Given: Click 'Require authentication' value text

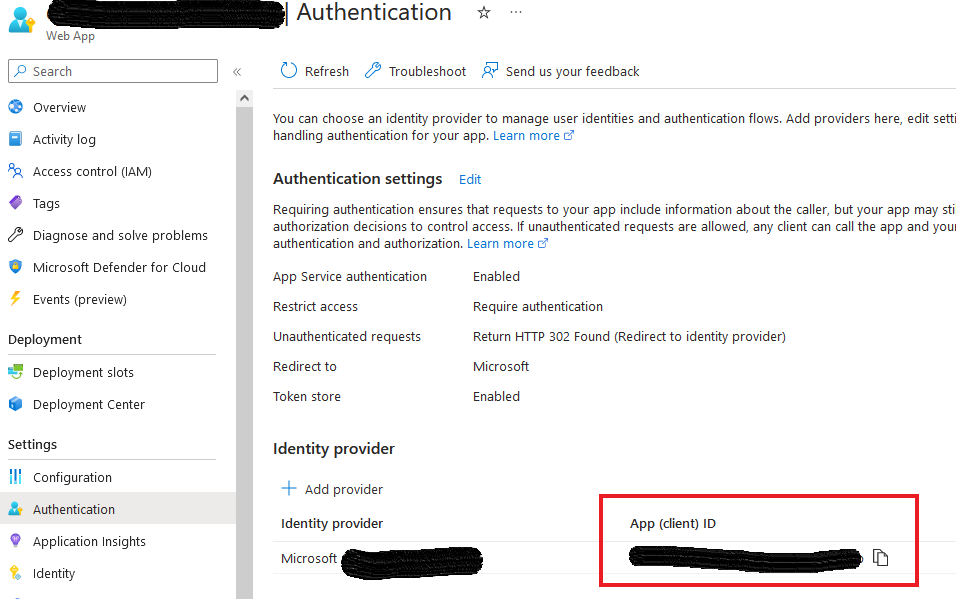Looking at the screenshot, I should coord(538,307).
